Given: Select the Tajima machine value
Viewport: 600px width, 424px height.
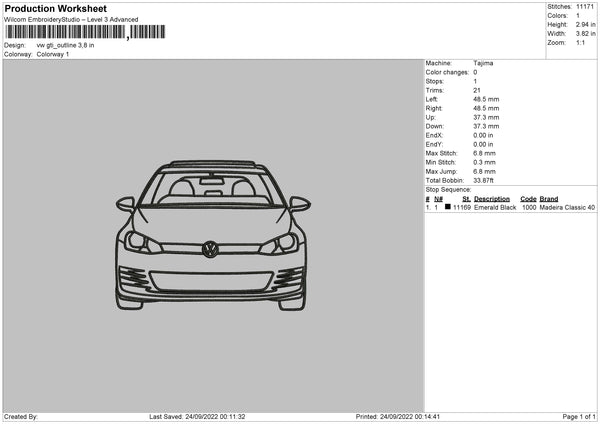Looking at the screenshot, I should pos(483,63).
